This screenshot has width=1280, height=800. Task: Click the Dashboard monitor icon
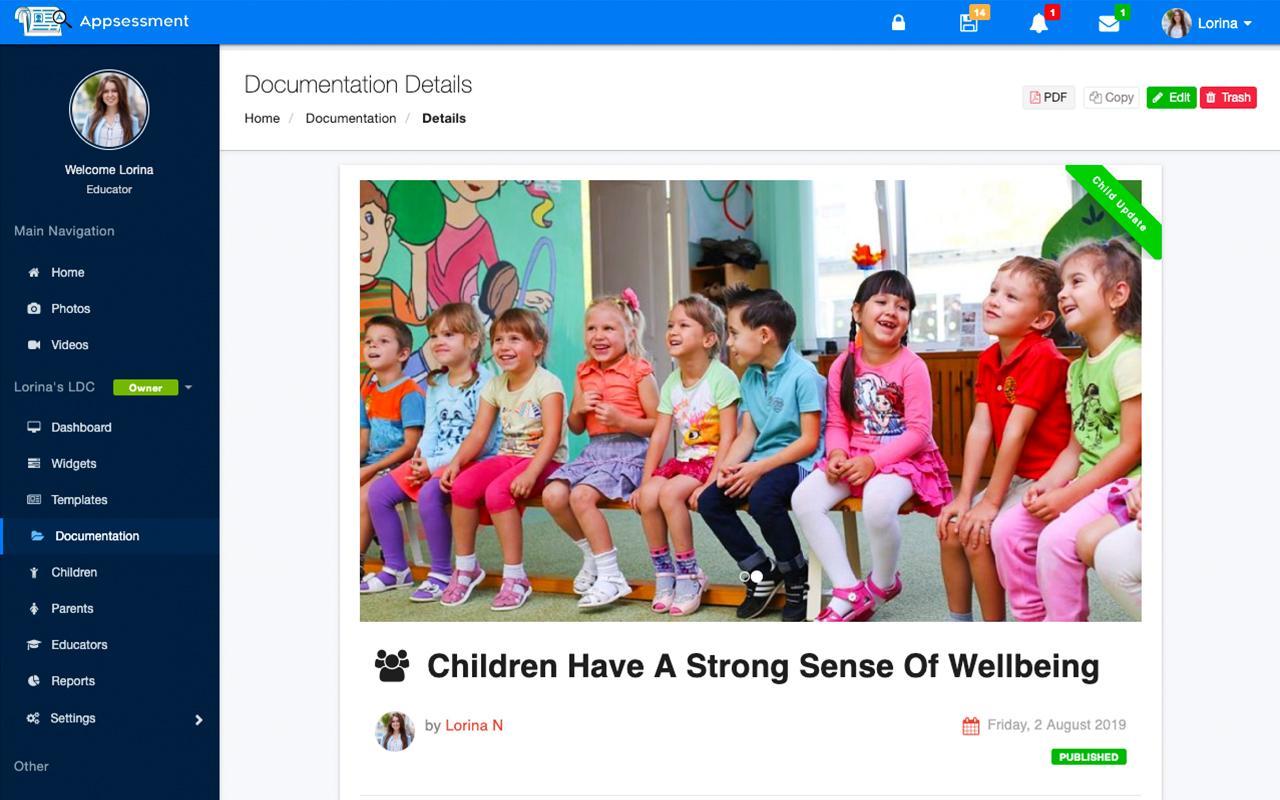click(34, 427)
